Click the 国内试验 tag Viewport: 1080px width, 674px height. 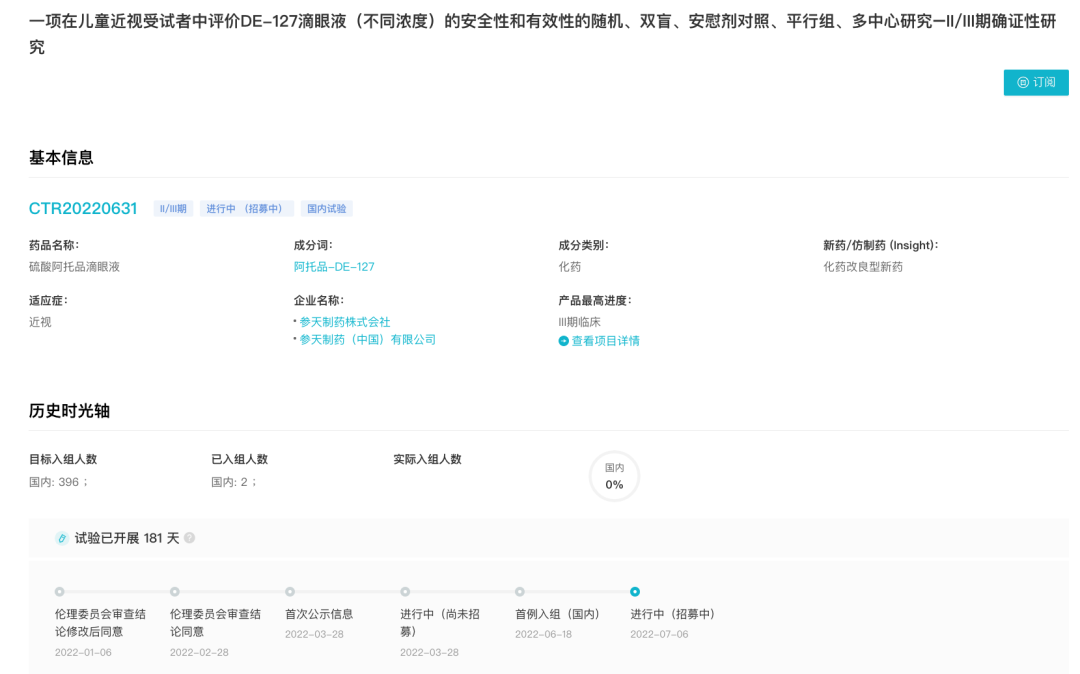pos(327,209)
